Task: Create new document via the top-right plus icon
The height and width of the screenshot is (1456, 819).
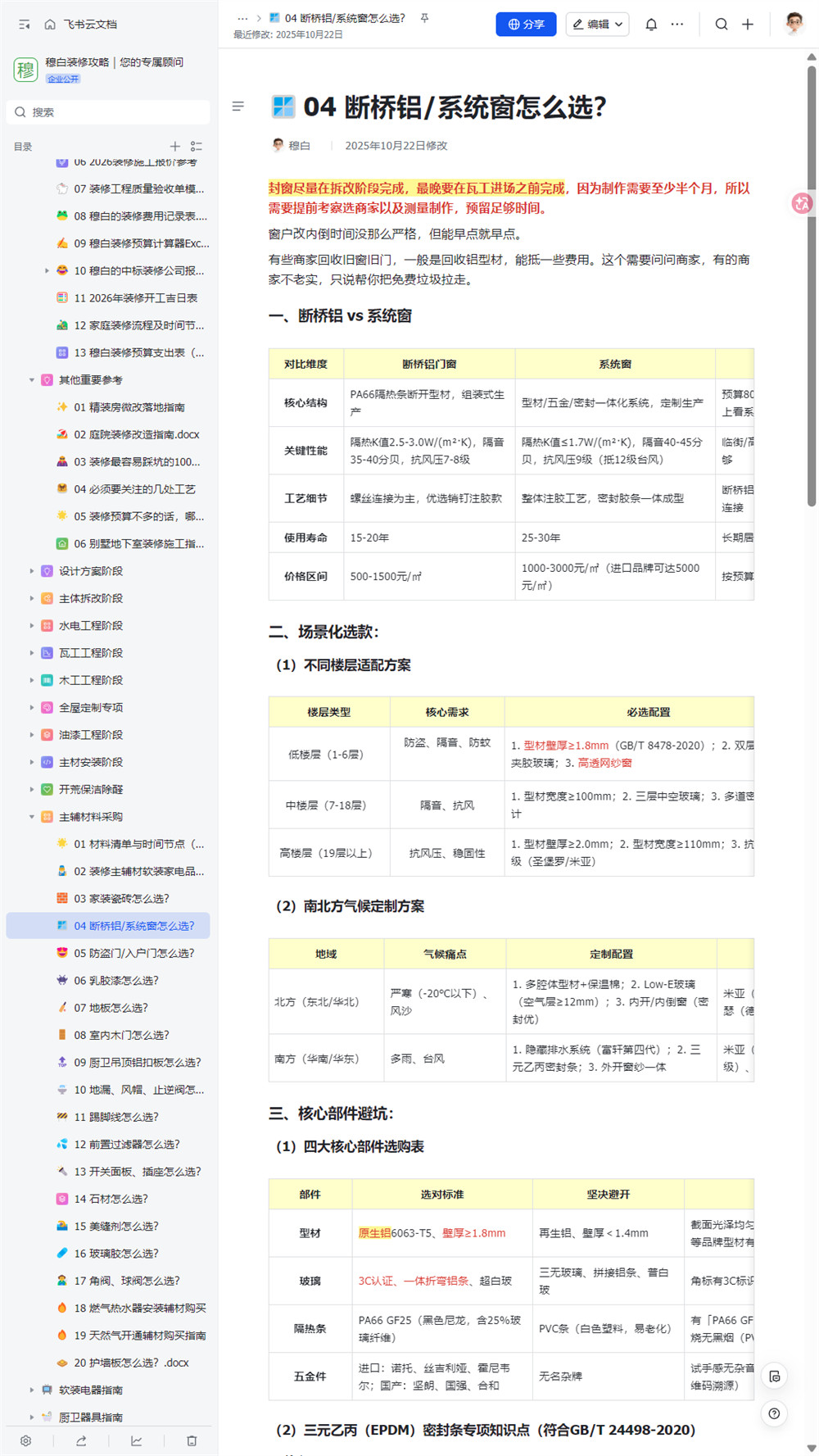Action: coord(748,25)
